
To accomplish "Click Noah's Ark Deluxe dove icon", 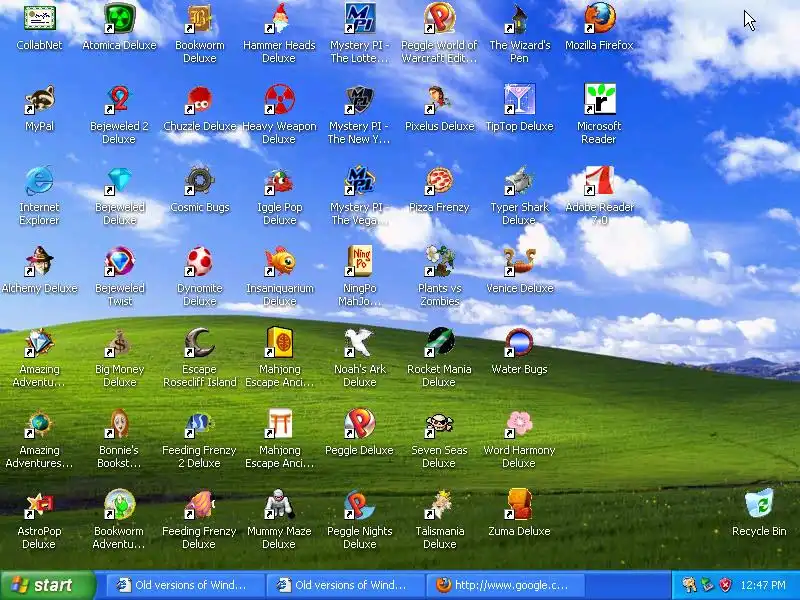I will (x=359, y=342).
